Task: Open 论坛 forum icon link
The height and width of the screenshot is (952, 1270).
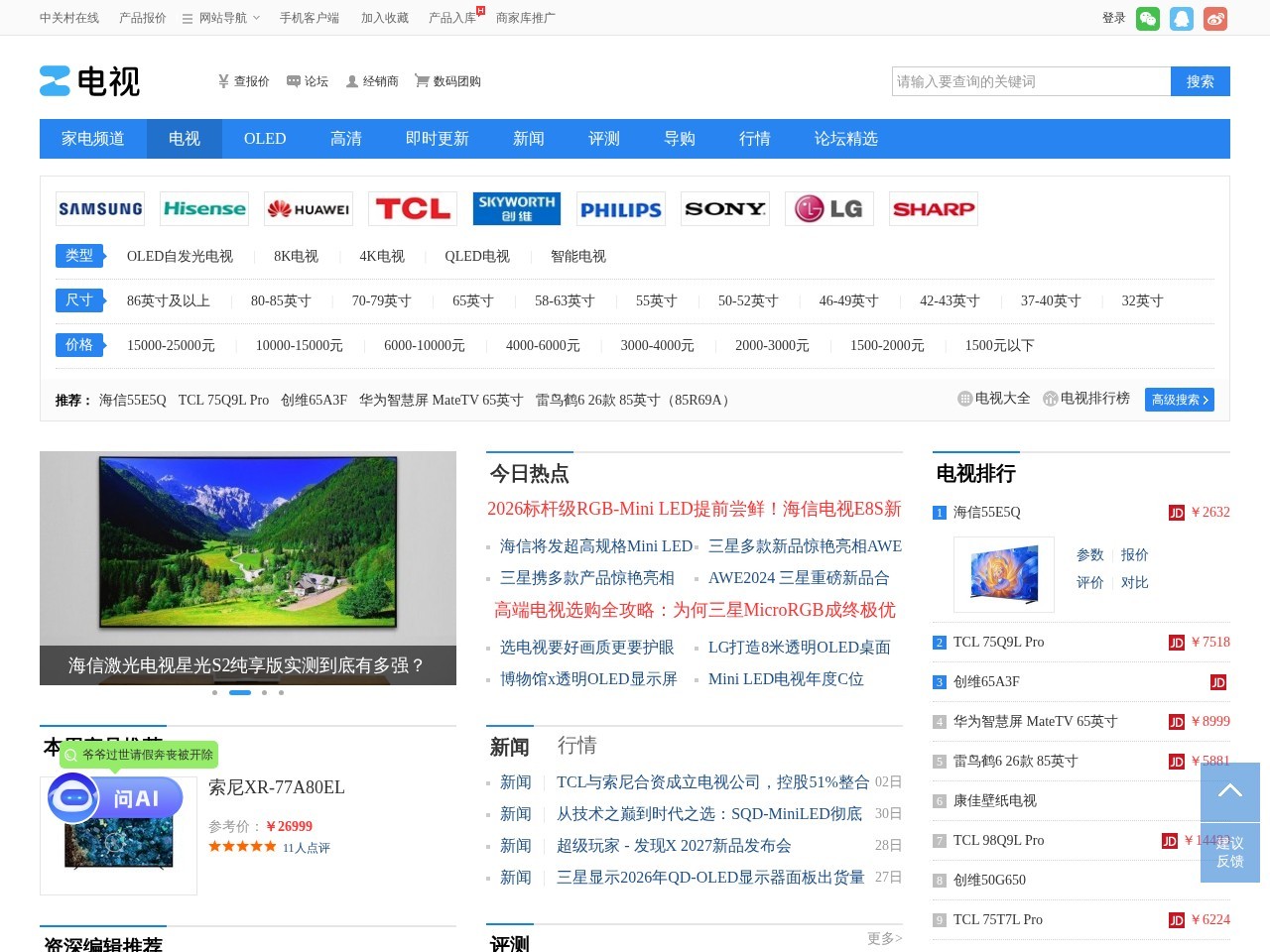Action: pyautogui.click(x=308, y=81)
